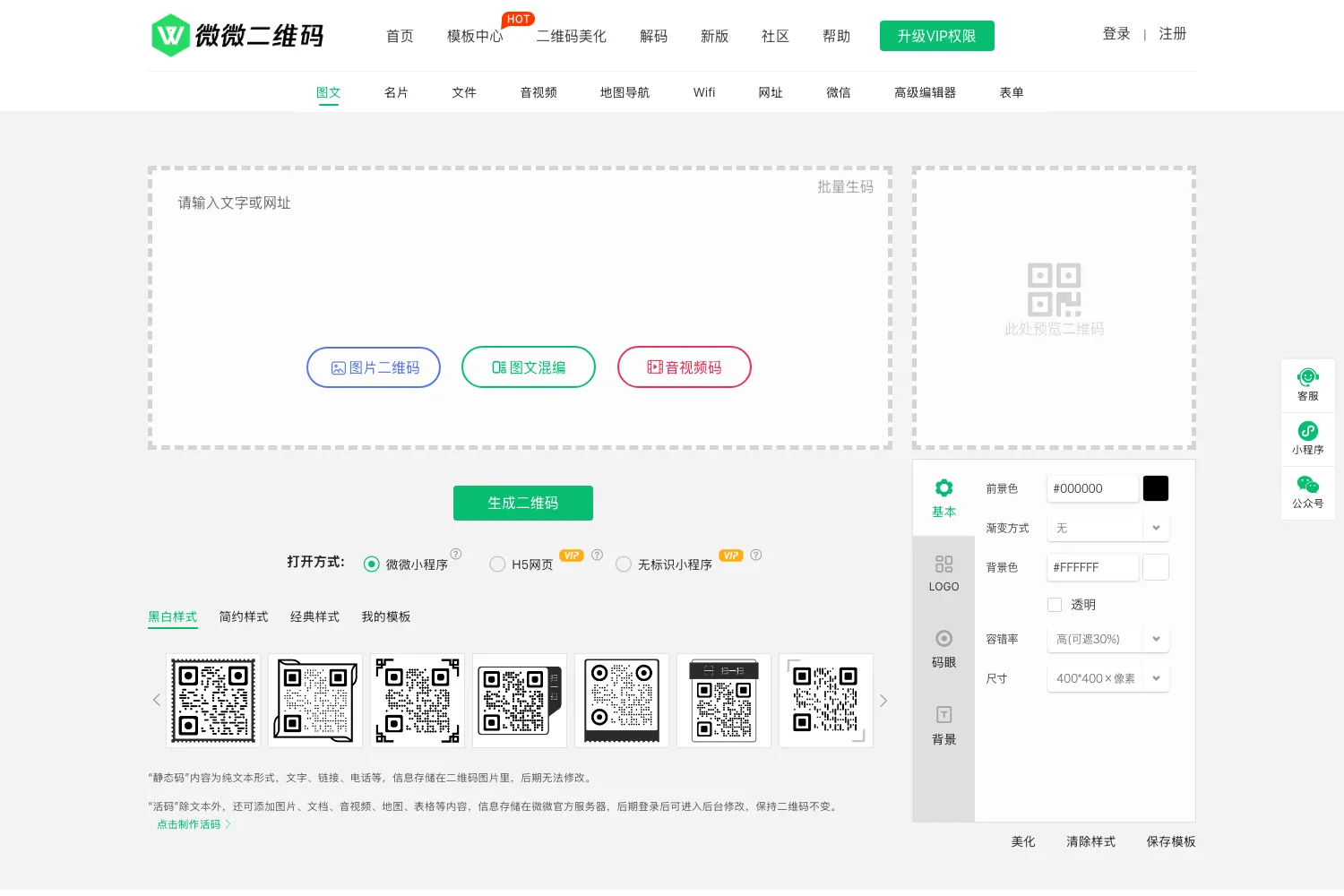This screenshot has width=1344, height=896.
Task: Enable the 透明 transparent checkbox
Action: [1055, 605]
